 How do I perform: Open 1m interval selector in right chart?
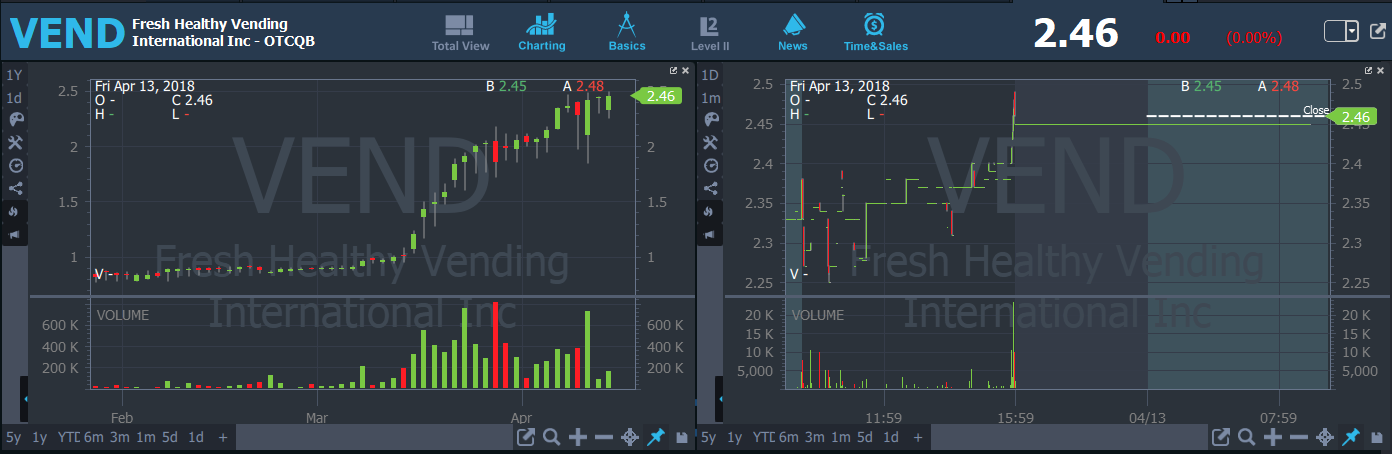coord(710,98)
